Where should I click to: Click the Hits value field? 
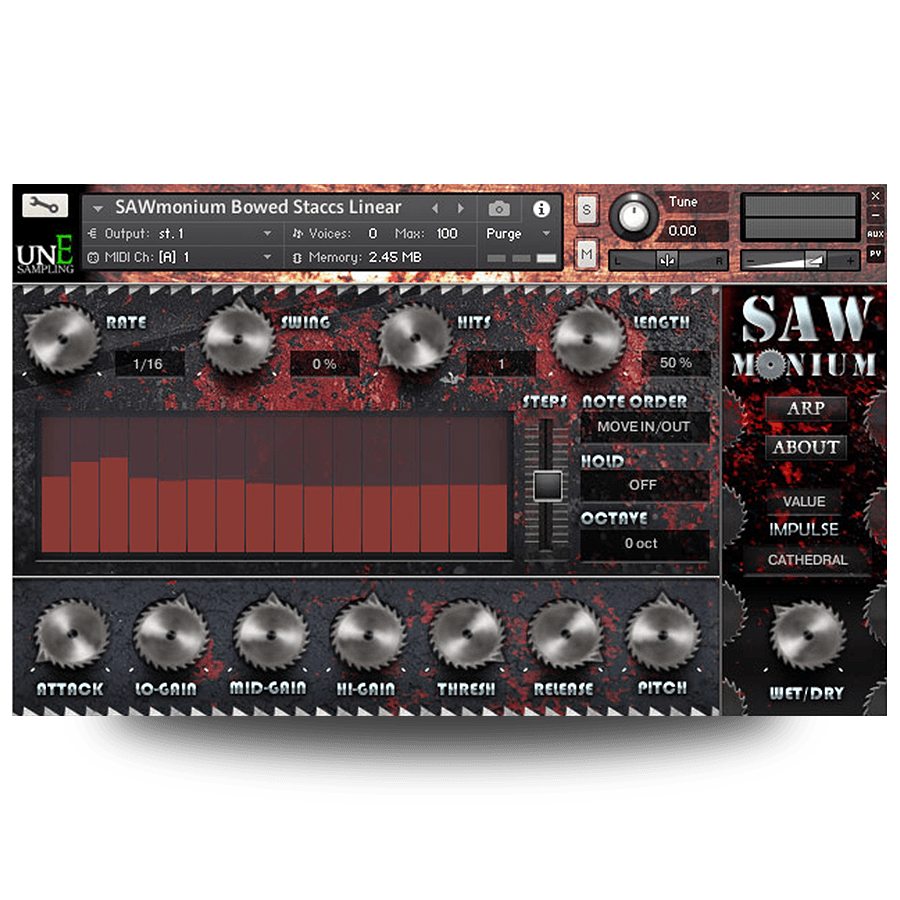point(501,364)
